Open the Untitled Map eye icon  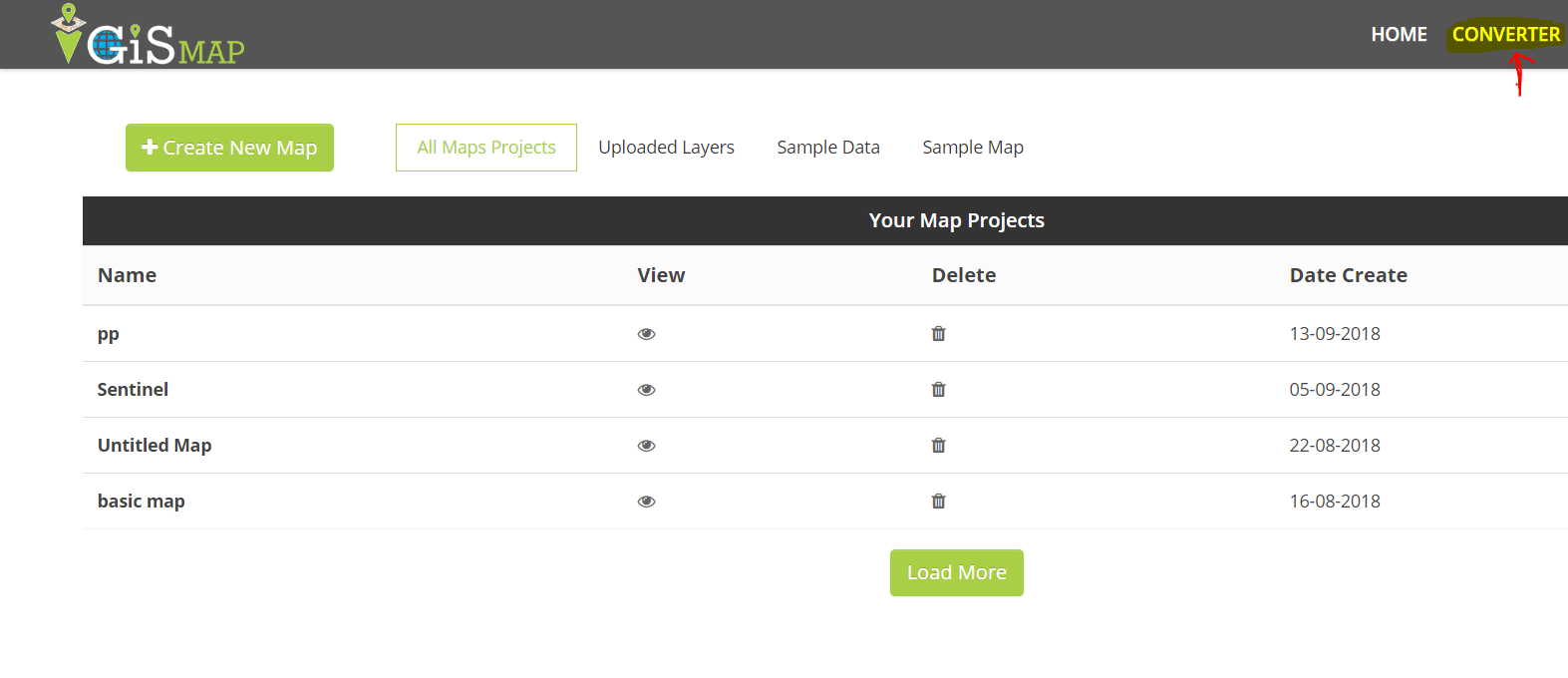click(x=646, y=446)
